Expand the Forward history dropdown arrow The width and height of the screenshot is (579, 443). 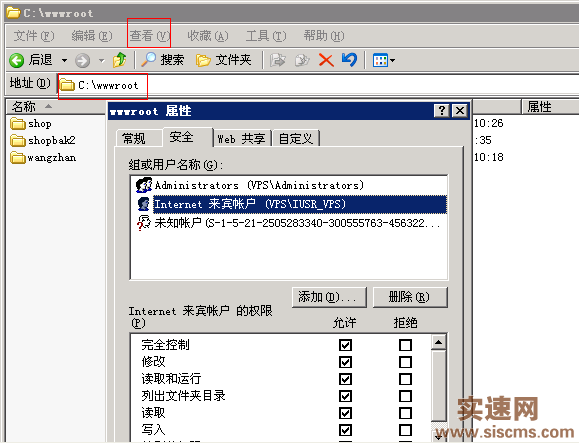click(102, 60)
